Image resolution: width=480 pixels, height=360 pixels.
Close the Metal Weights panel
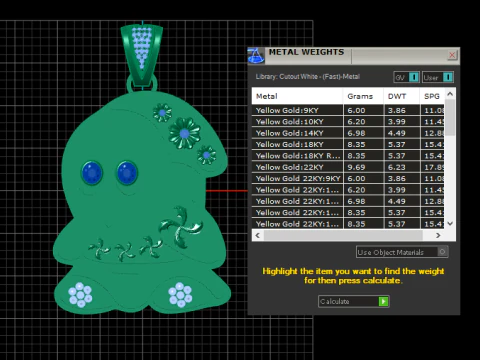click(x=452, y=55)
